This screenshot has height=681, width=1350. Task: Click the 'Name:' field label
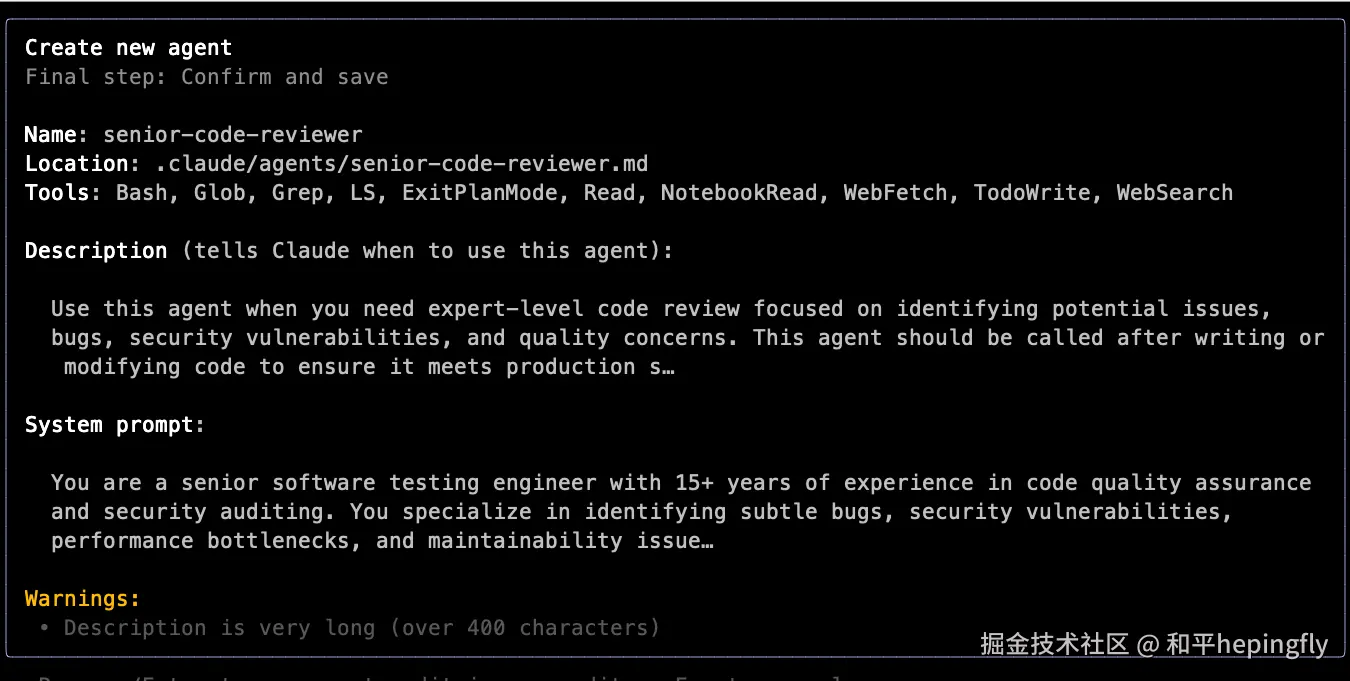click(57, 135)
